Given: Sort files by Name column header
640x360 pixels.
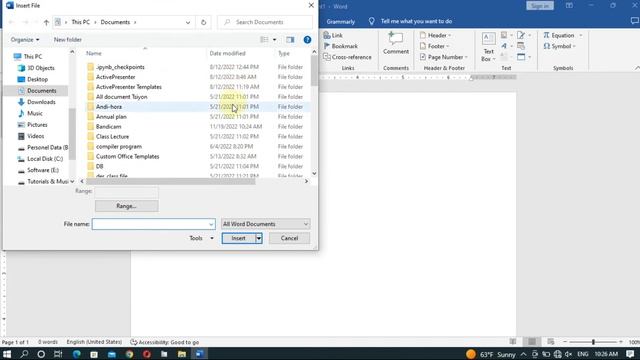Looking at the screenshot, I should tap(93, 53).
